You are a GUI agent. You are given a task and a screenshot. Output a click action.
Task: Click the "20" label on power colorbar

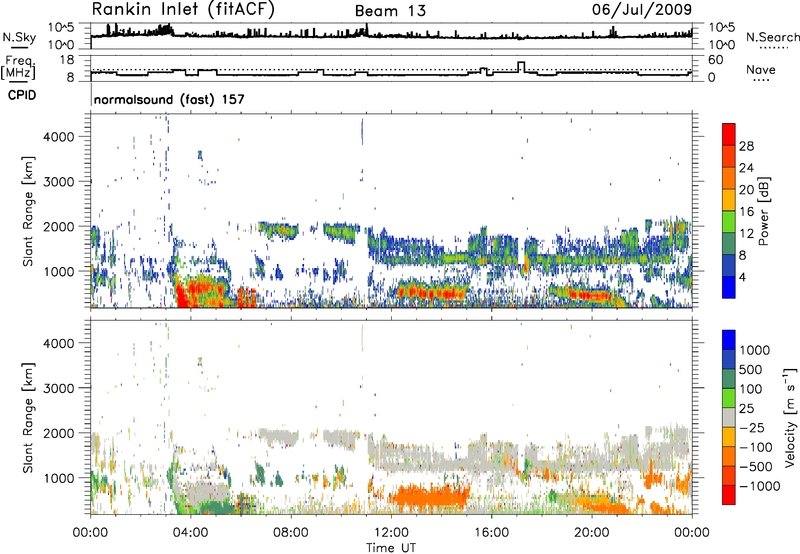coord(746,190)
